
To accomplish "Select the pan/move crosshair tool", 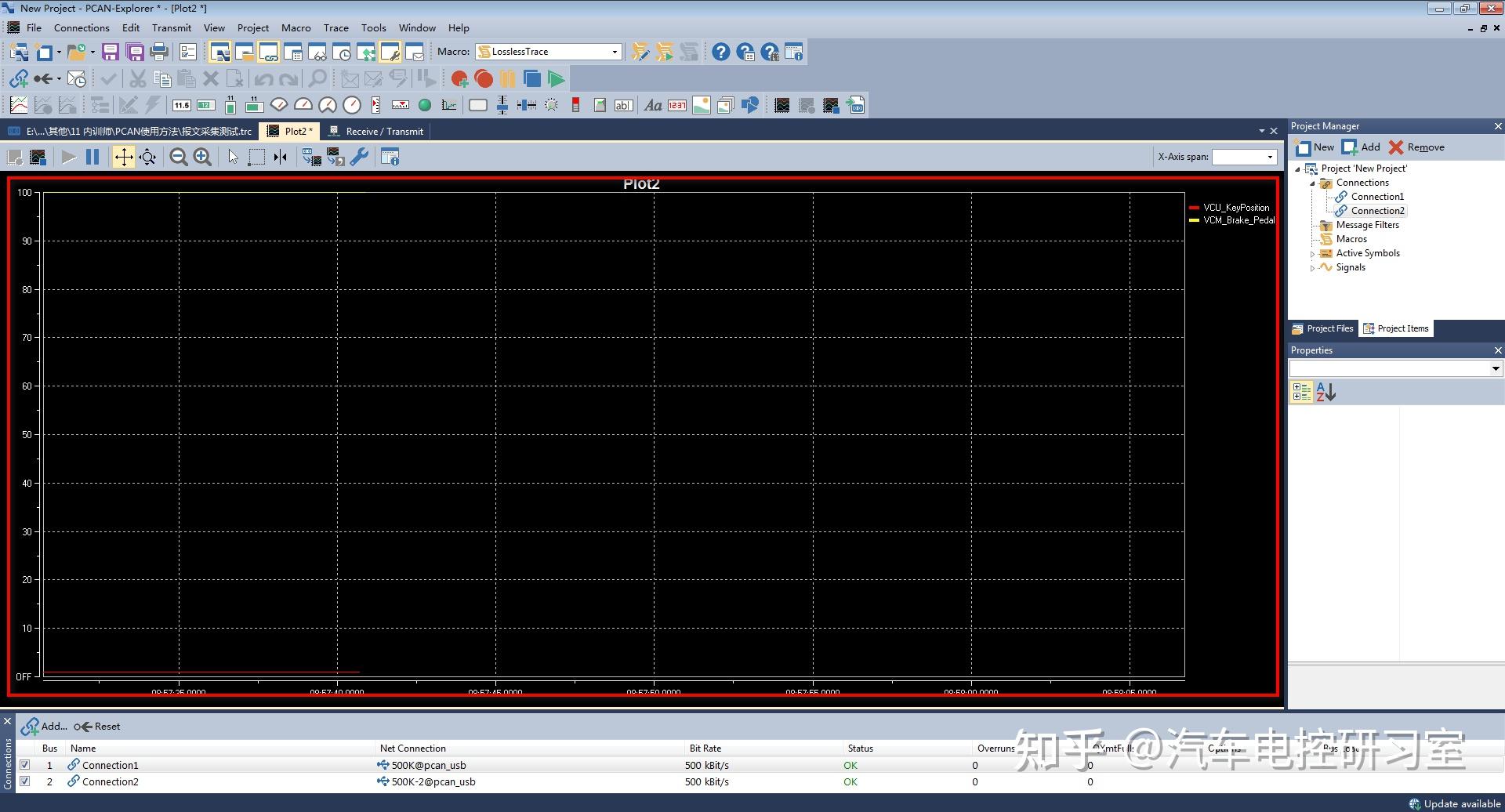I will click(x=124, y=158).
